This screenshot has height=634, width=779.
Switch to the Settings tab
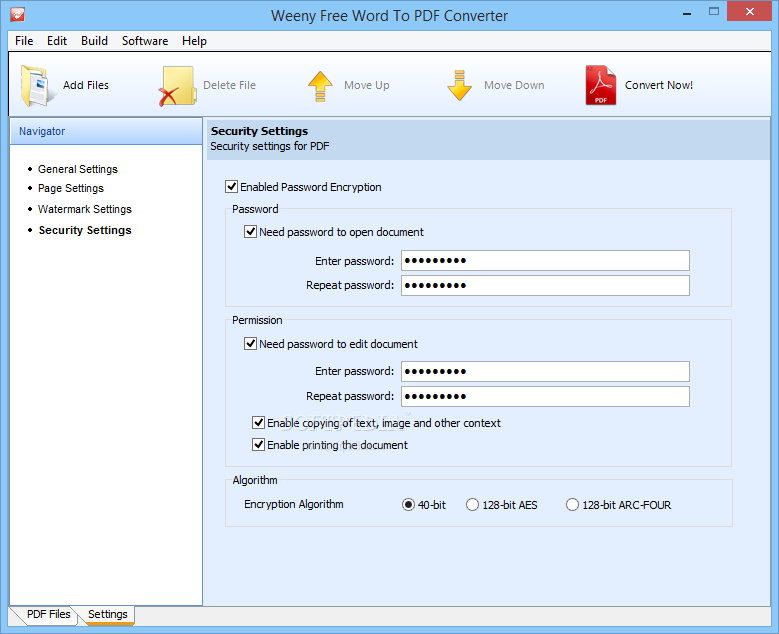point(108,615)
